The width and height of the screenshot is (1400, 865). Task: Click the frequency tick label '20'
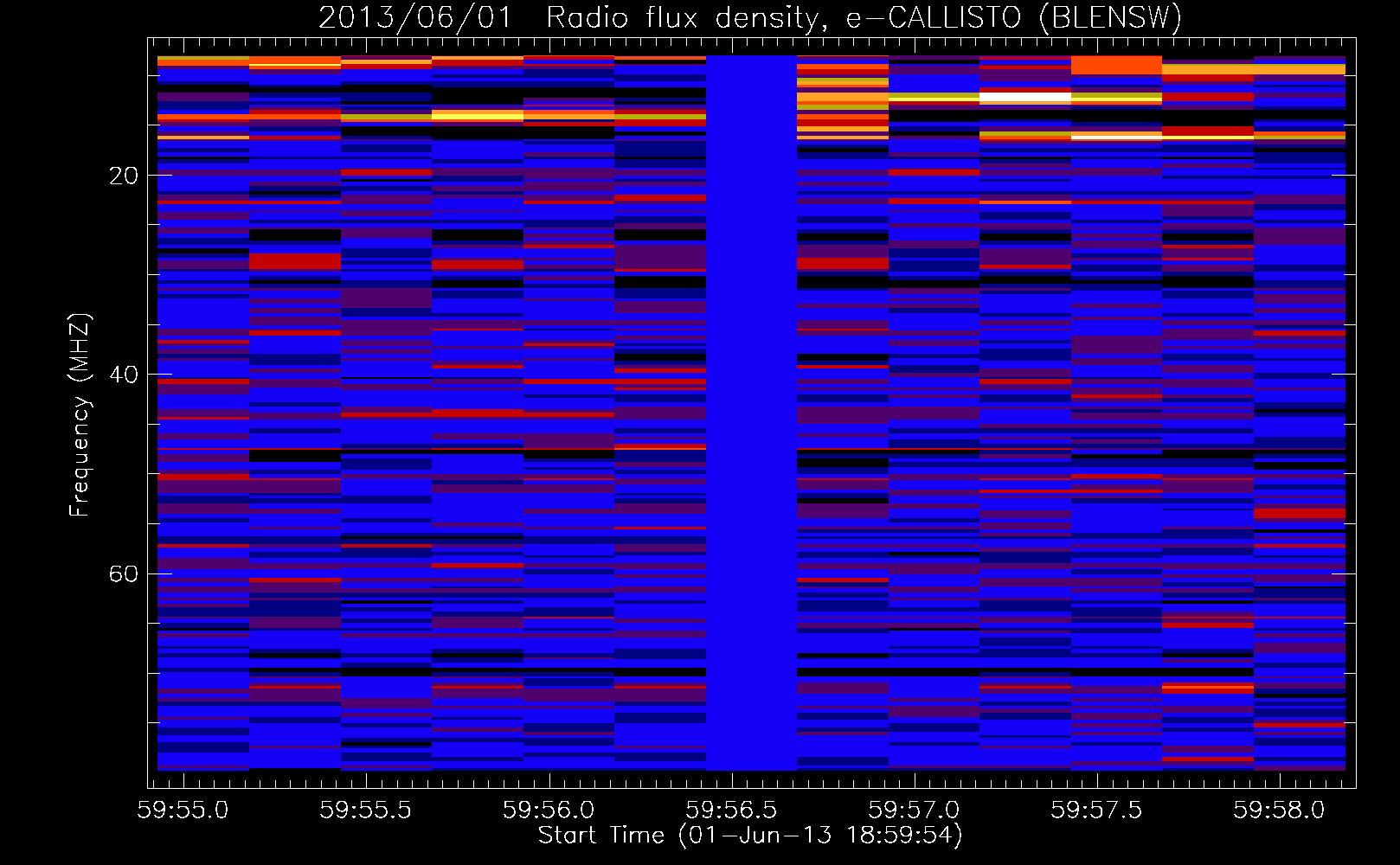123,176
